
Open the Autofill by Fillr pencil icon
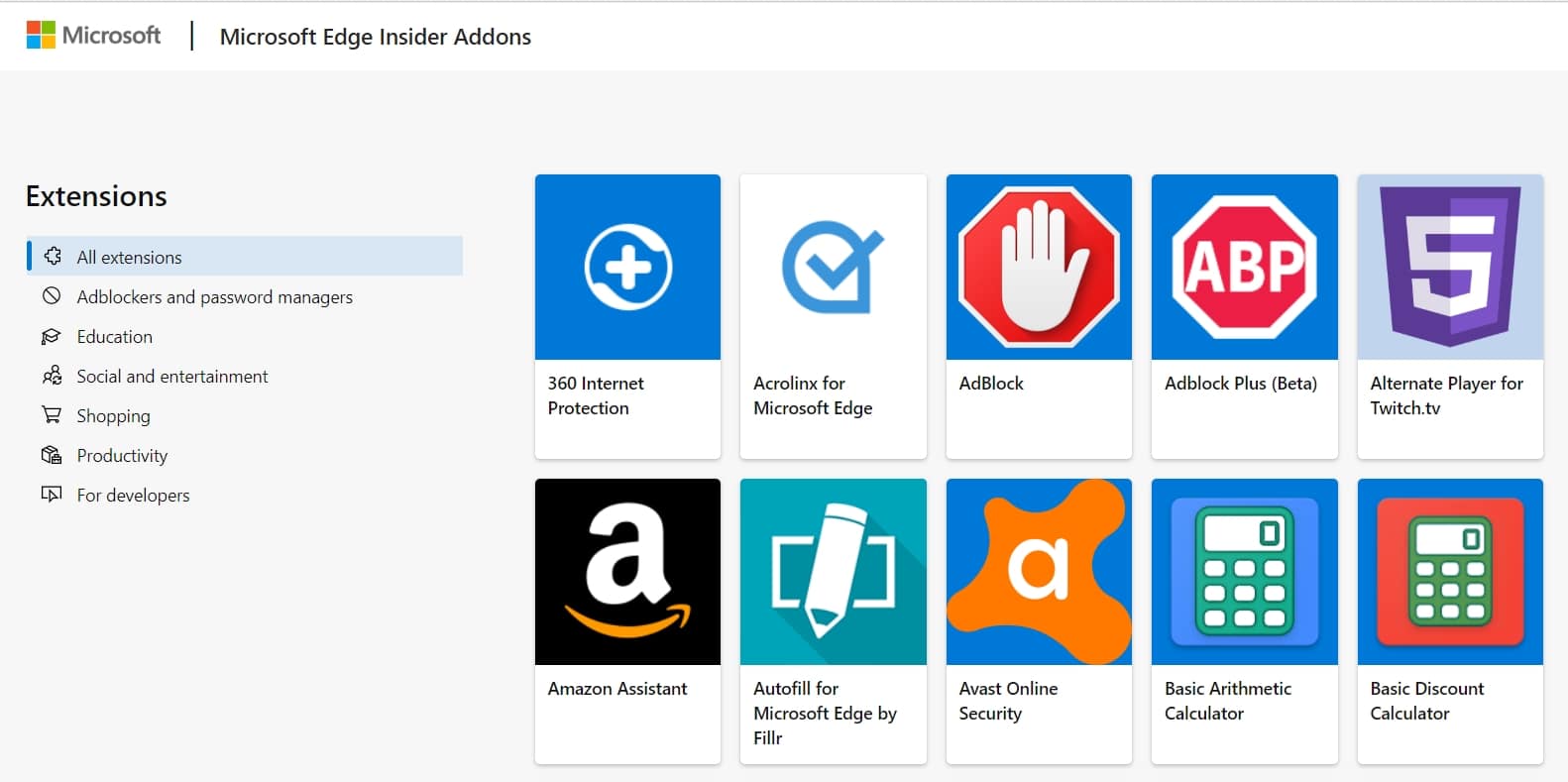833,572
